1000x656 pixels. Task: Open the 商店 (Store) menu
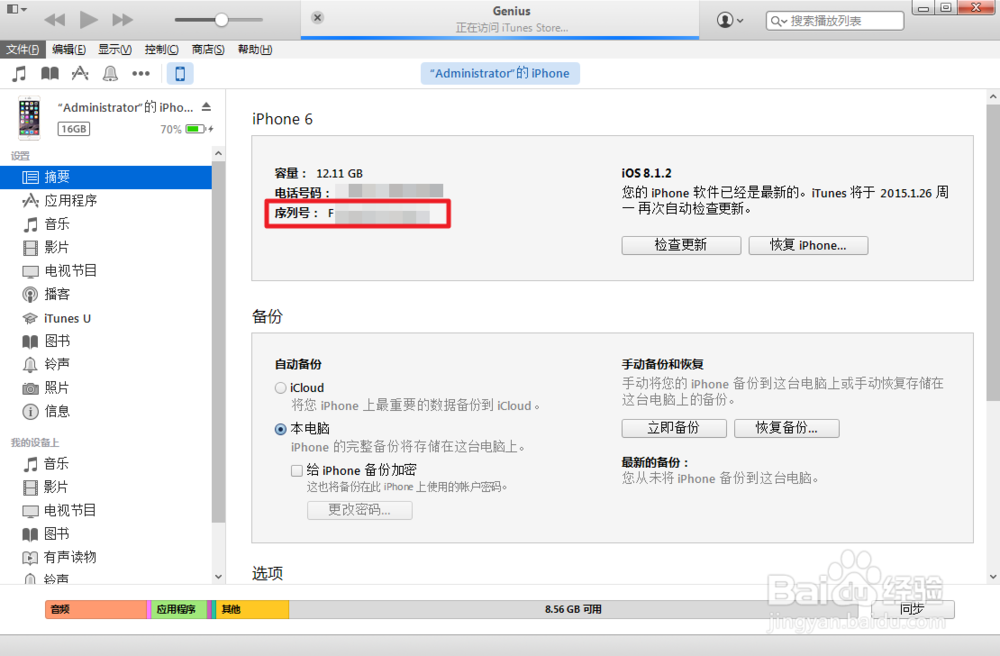pos(207,49)
